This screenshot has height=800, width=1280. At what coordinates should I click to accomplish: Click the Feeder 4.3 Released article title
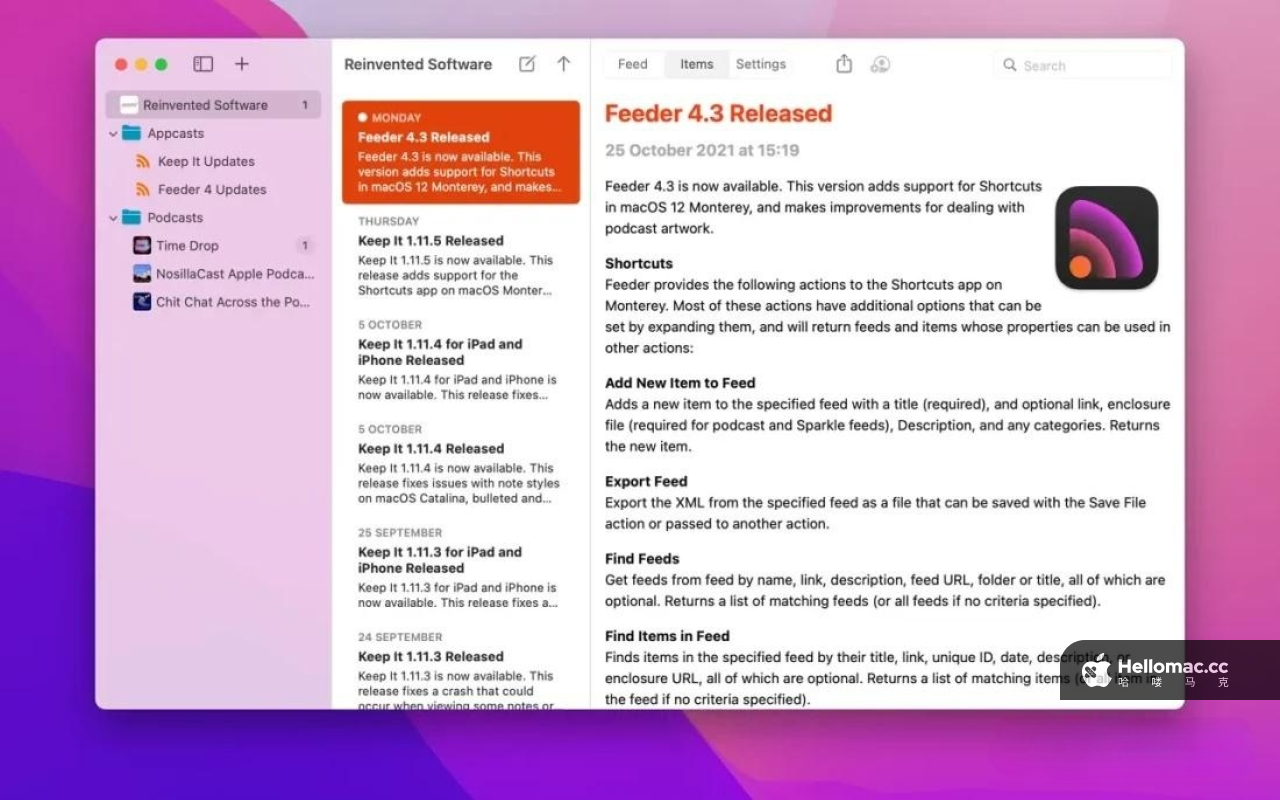coord(718,113)
